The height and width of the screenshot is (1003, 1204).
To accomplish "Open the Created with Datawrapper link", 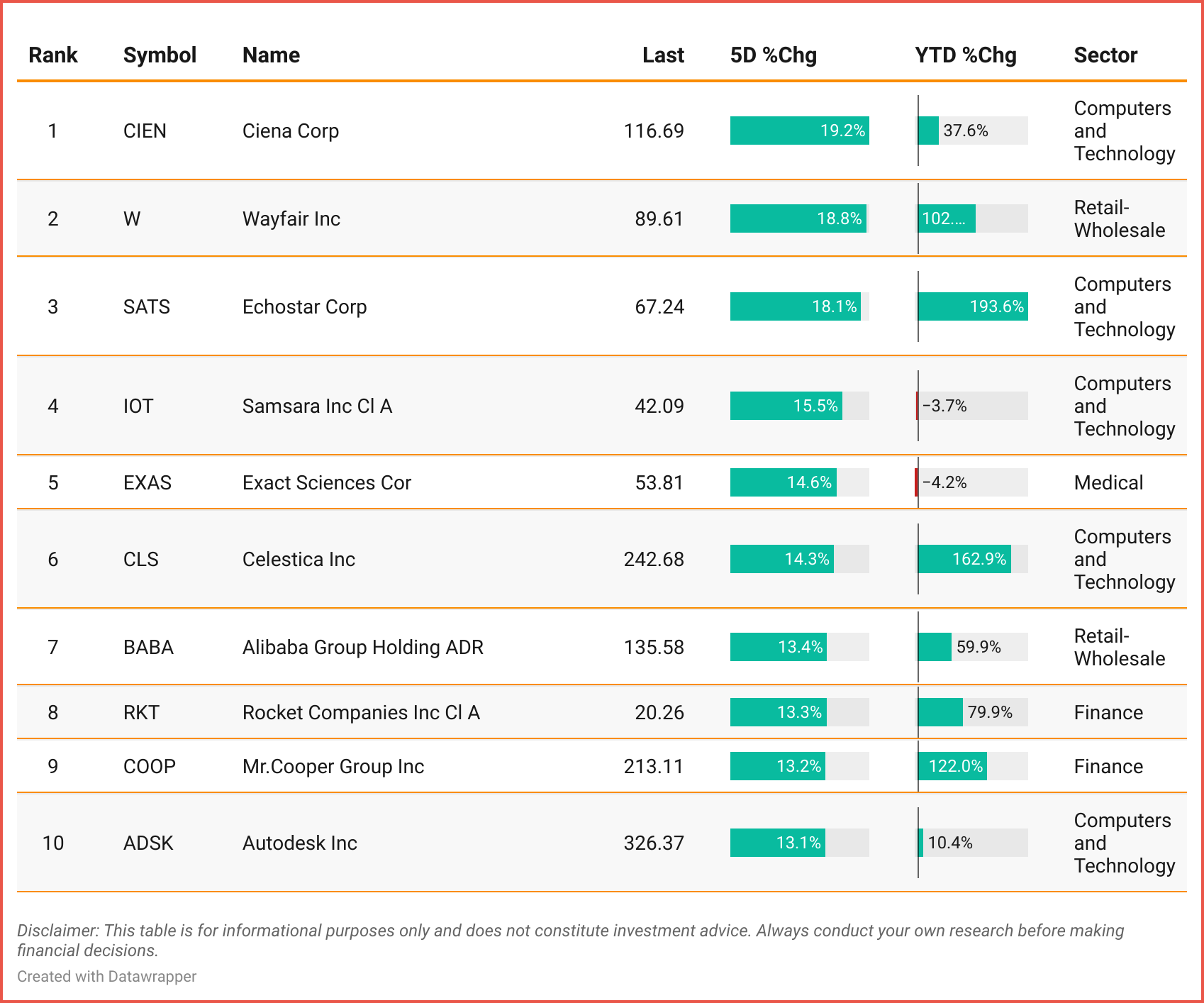I will [107, 976].
